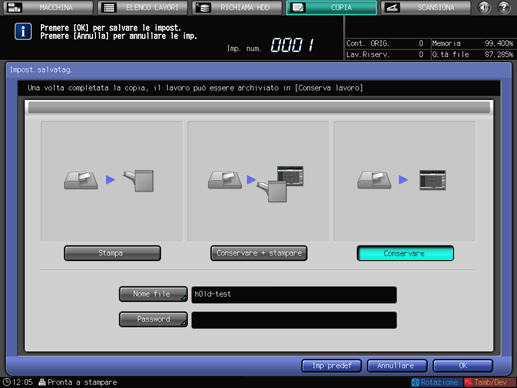Select the Conservare + stampare mode
The image size is (517, 388).
[259, 253]
